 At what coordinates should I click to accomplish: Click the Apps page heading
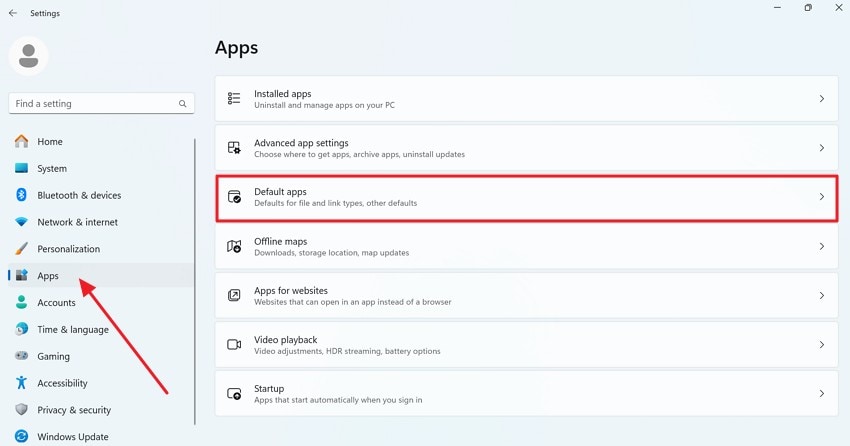point(236,48)
